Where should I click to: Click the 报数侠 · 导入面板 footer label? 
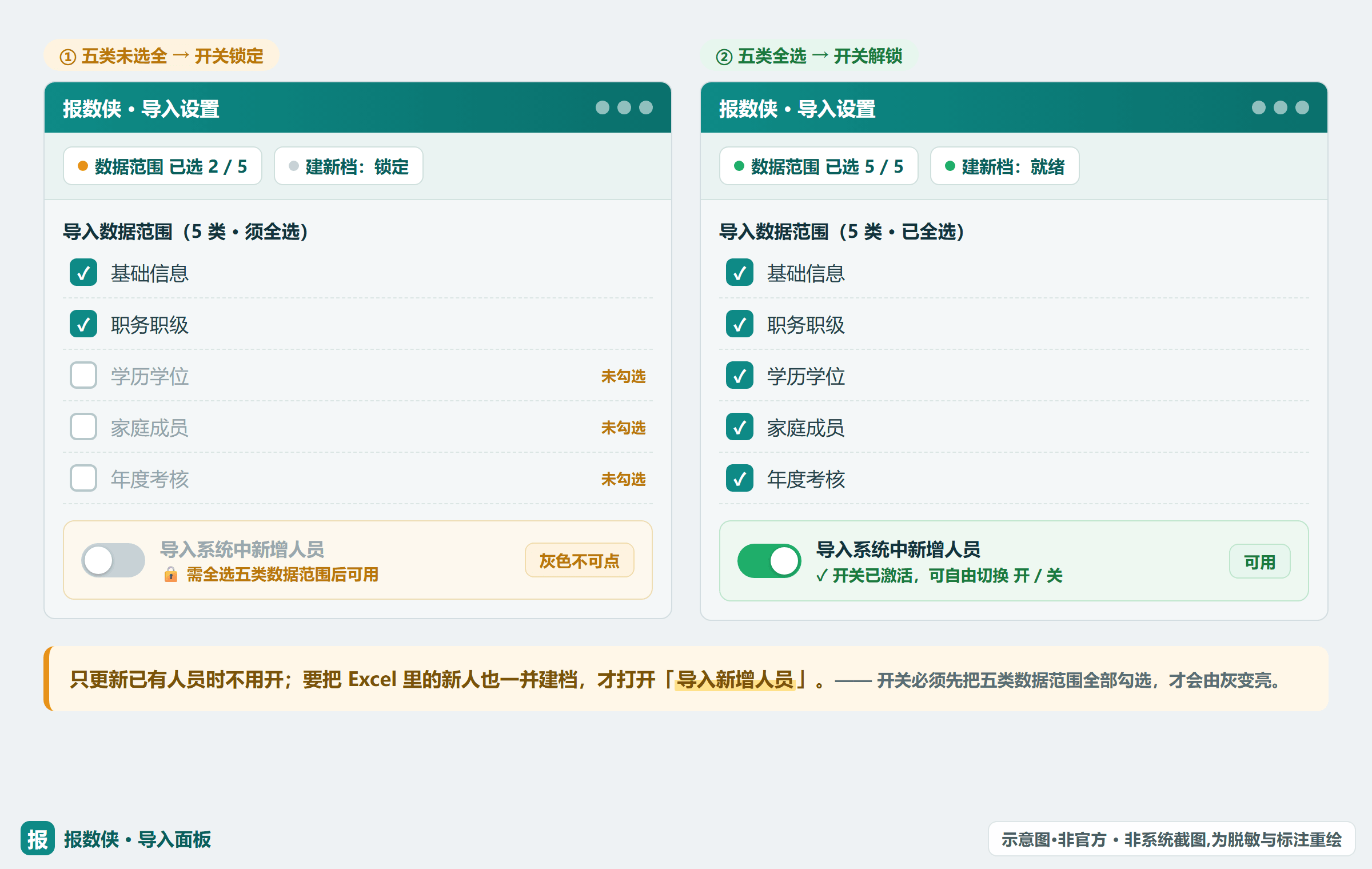tap(138, 839)
